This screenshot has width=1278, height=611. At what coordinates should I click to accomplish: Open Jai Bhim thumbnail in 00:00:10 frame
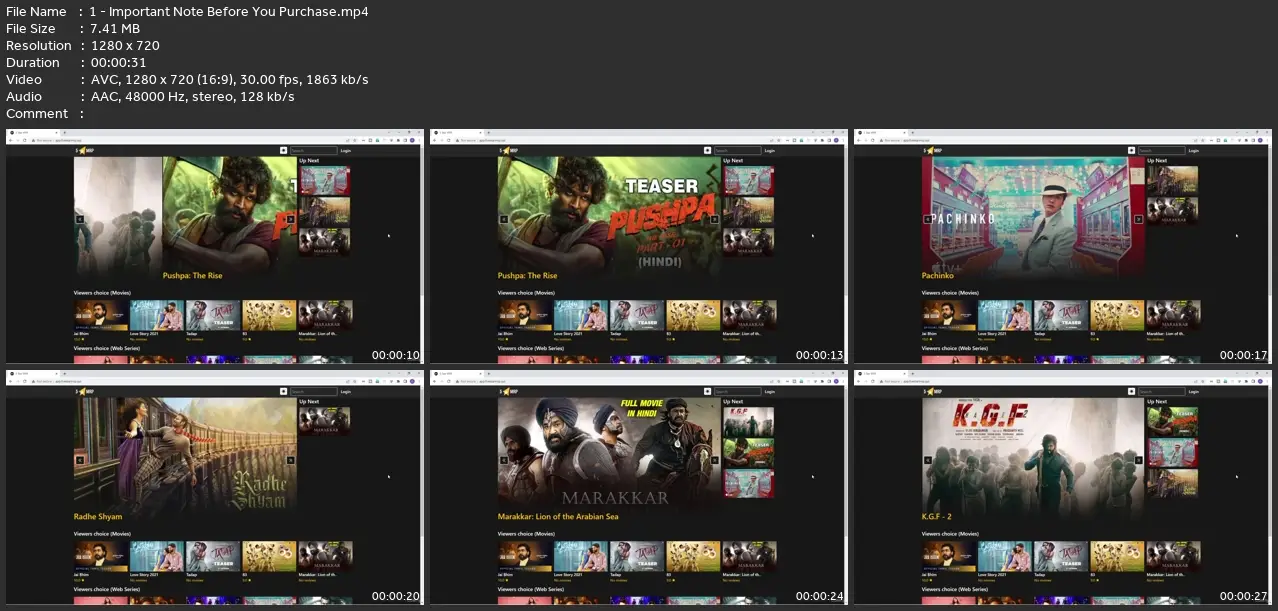[x=101, y=315]
